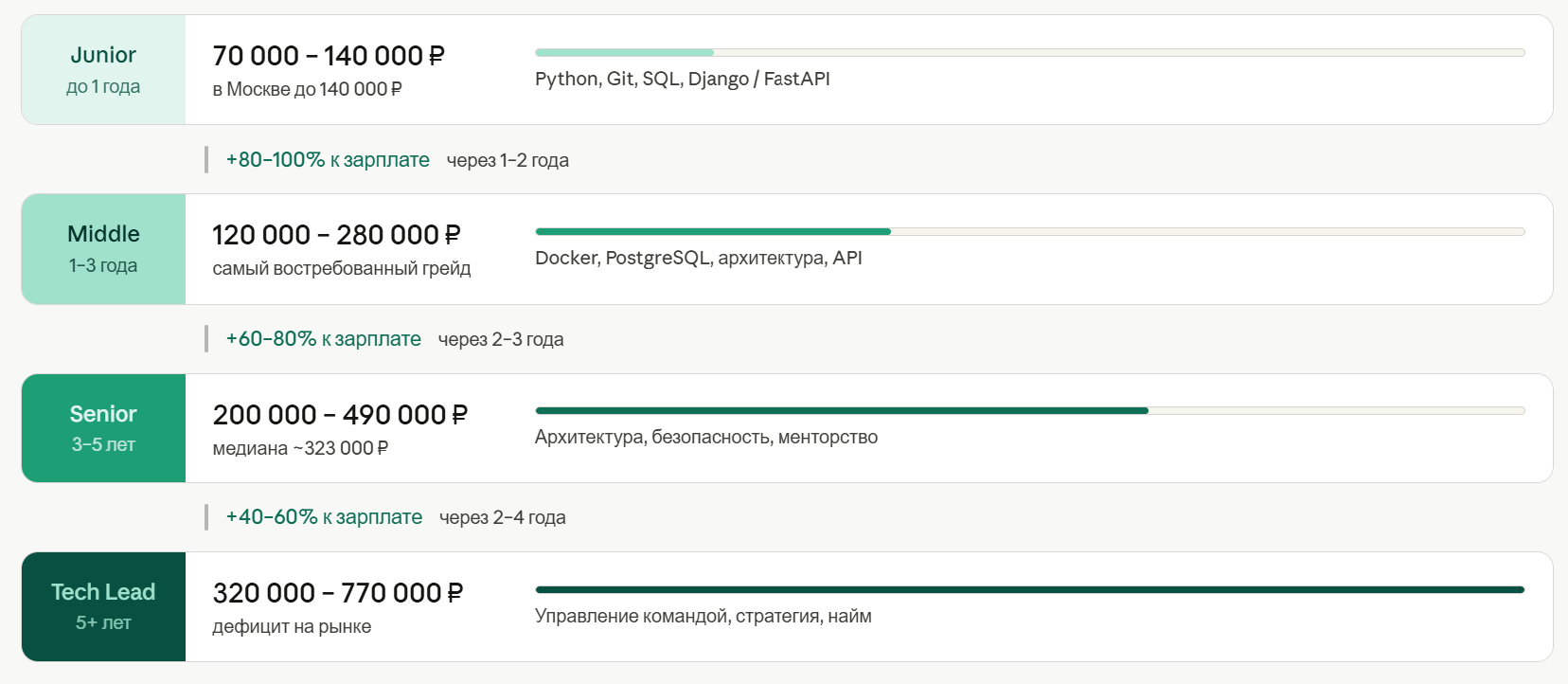Open the Senior grade block
This screenshot has width=1568, height=684.
[103, 428]
